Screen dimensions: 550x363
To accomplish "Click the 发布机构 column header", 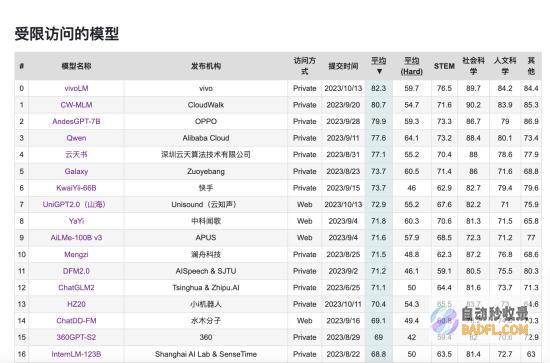I will (x=206, y=66).
